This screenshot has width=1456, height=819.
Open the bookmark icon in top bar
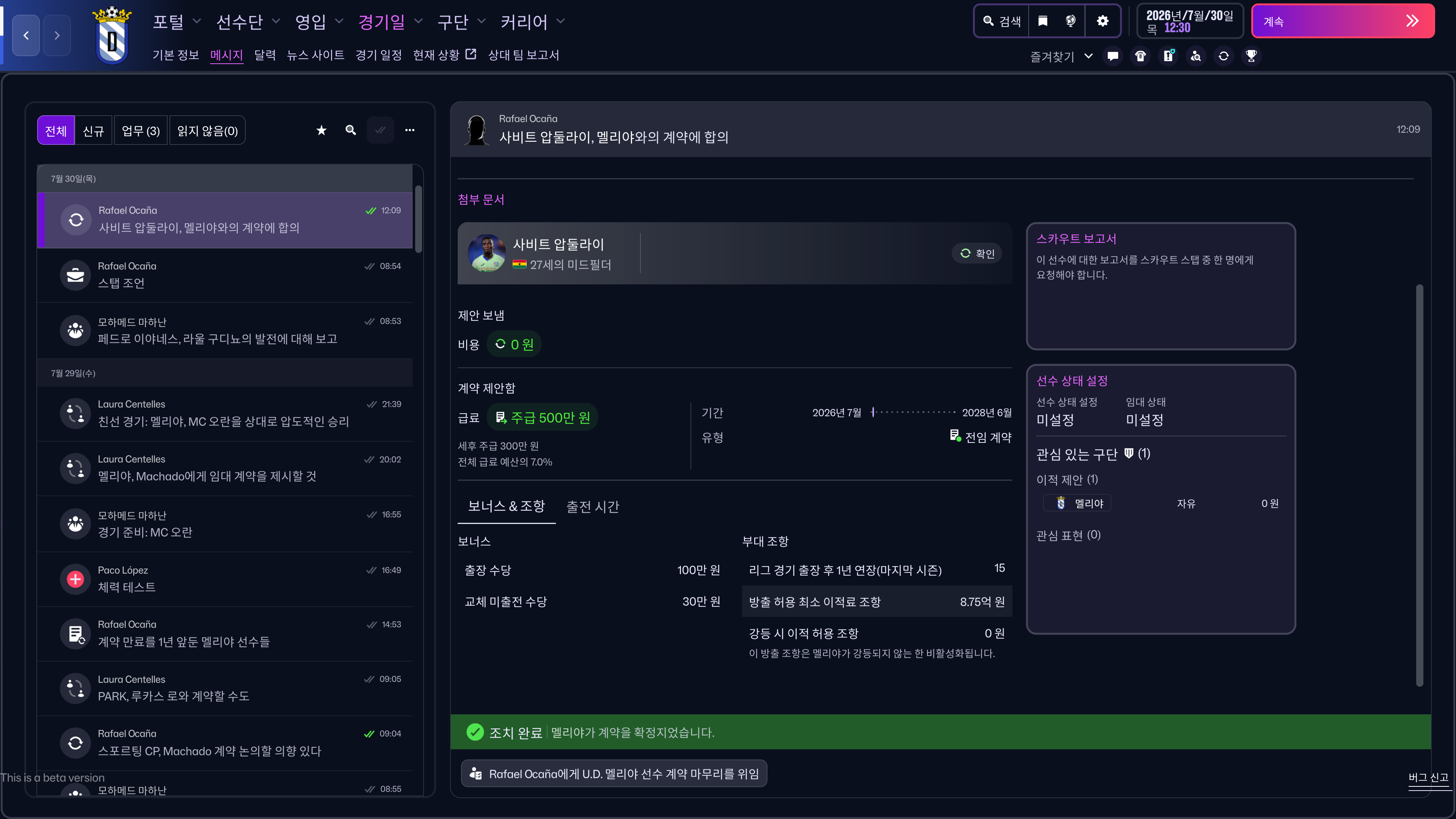point(1043,21)
